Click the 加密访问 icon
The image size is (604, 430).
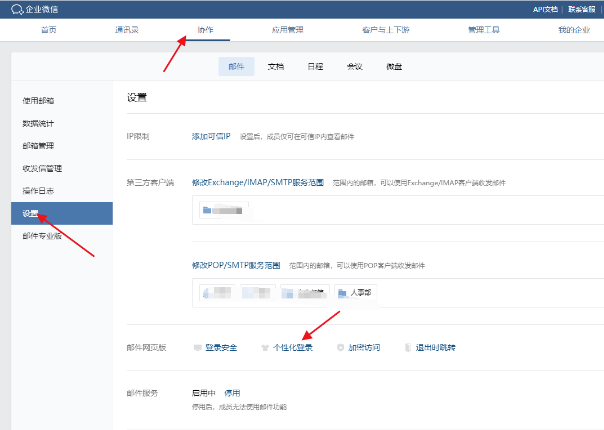point(339,348)
